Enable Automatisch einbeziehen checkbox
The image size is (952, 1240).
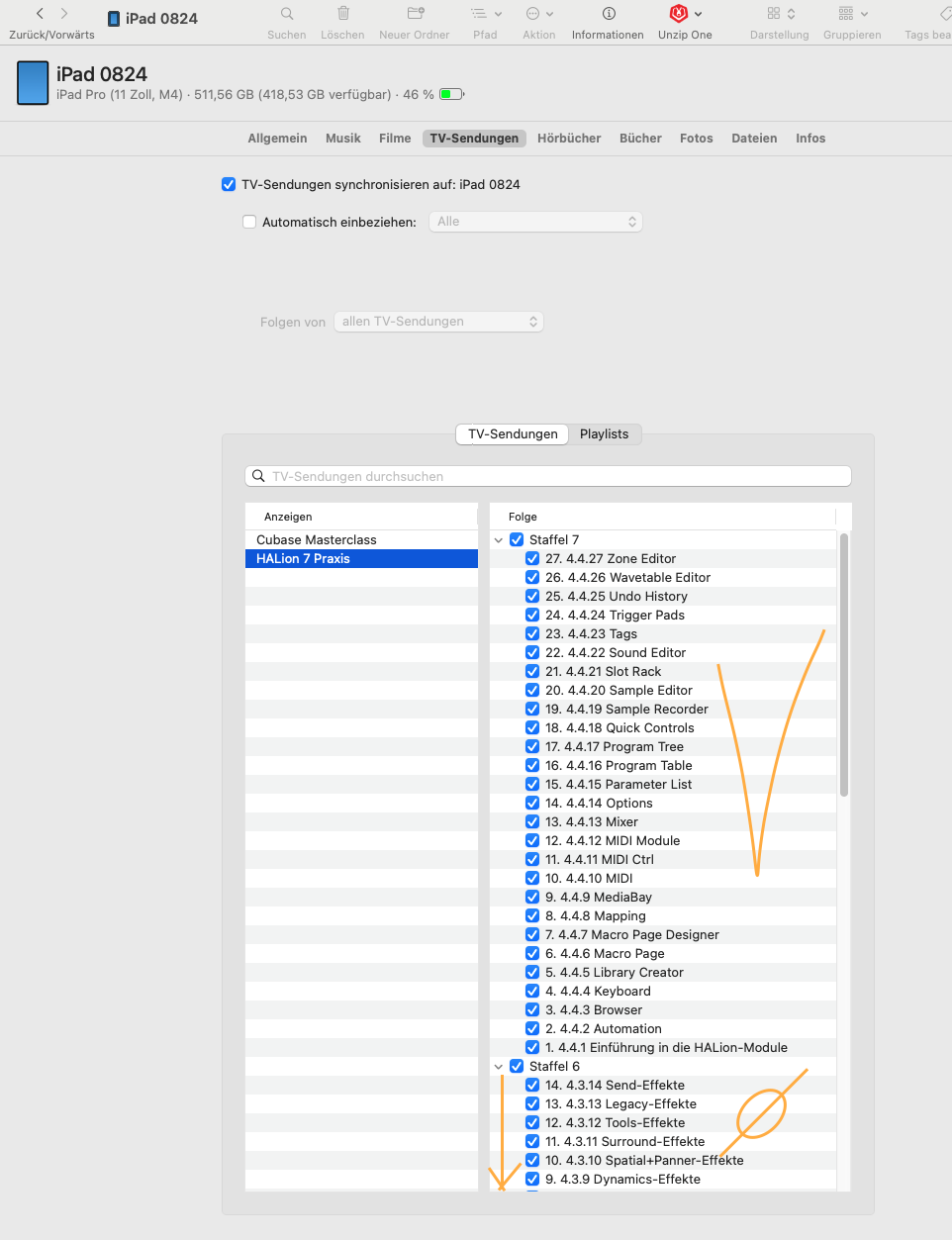tap(249, 222)
